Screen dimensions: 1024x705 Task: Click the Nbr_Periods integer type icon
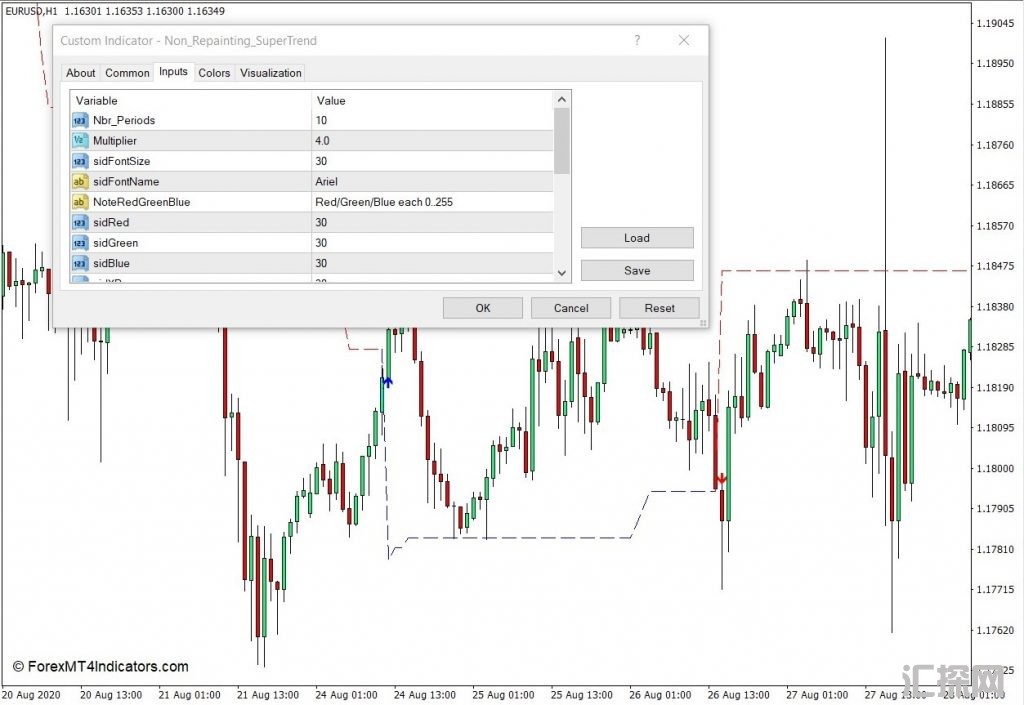click(x=80, y=120)
